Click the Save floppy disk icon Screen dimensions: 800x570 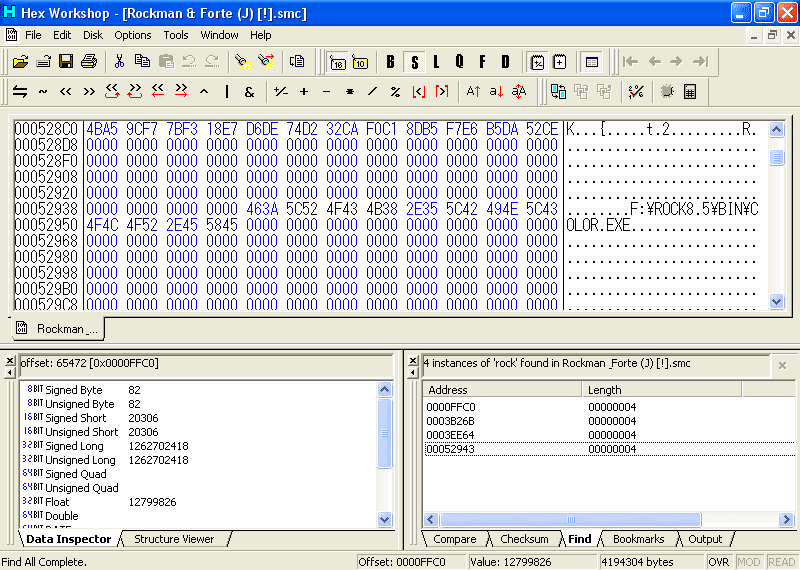click(x=66, y=62)
